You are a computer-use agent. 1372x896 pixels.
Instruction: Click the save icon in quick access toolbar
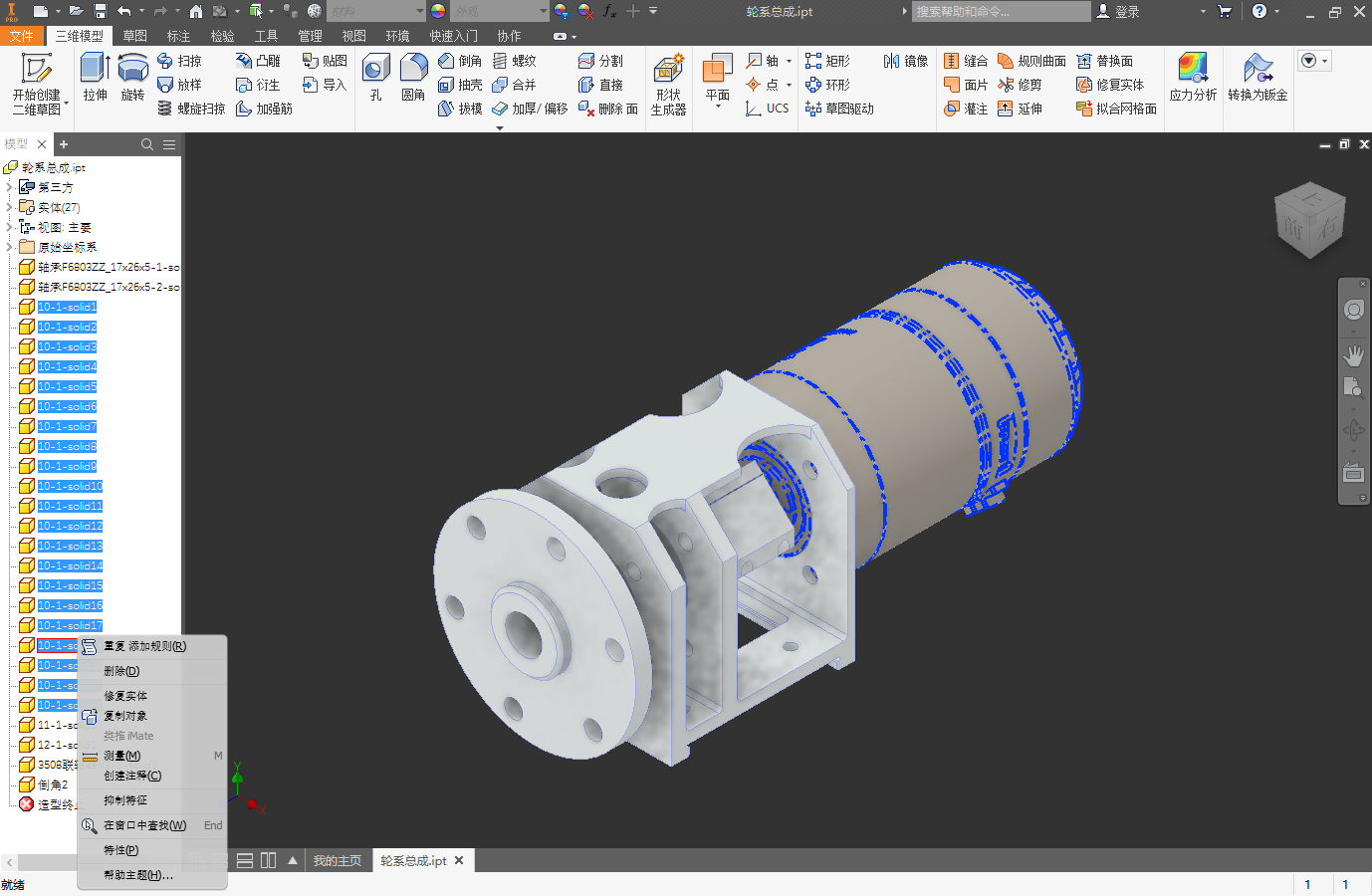[101, 11]
